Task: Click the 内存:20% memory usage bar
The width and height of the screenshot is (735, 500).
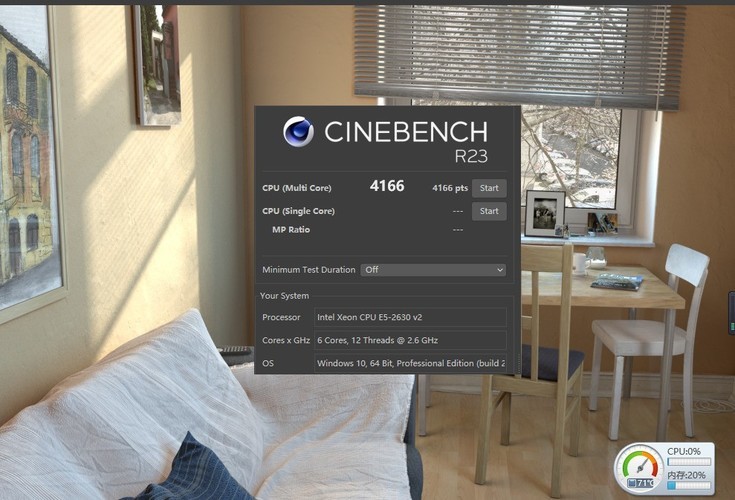Action: coord(689,485)
